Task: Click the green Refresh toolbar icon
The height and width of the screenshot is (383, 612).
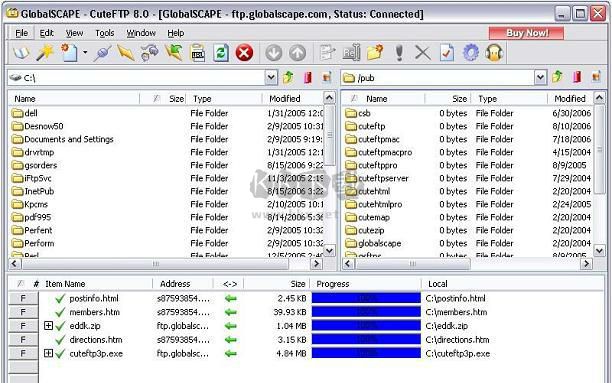Action: [221, 53]
